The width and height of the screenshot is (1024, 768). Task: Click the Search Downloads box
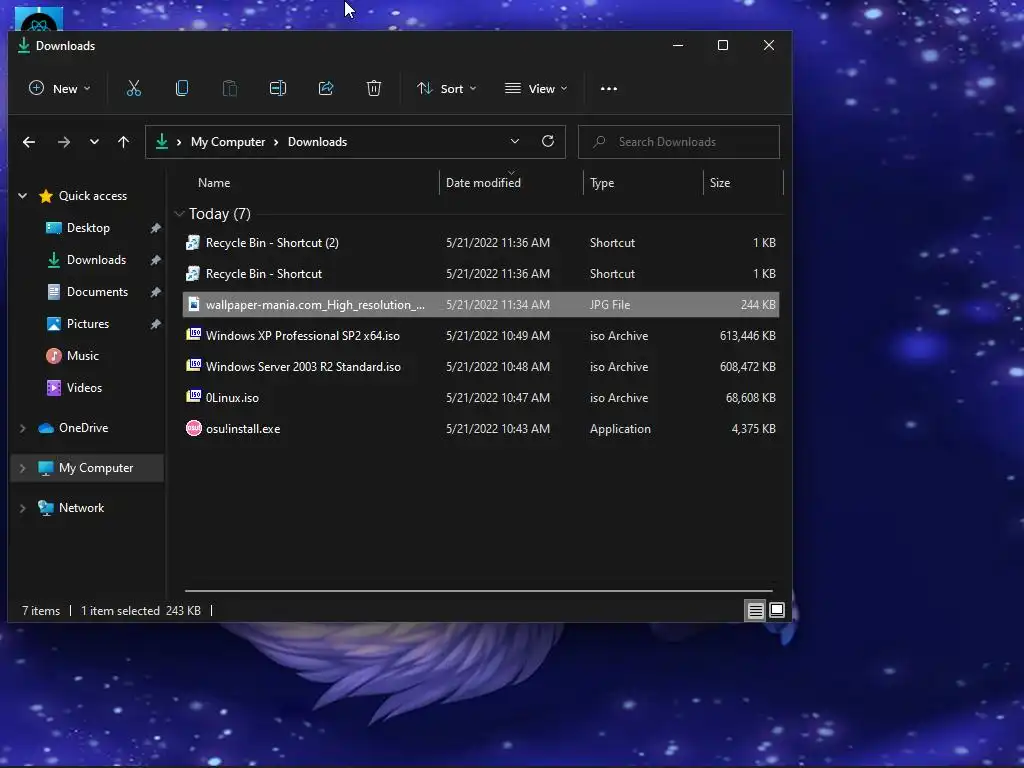[679, 142]
